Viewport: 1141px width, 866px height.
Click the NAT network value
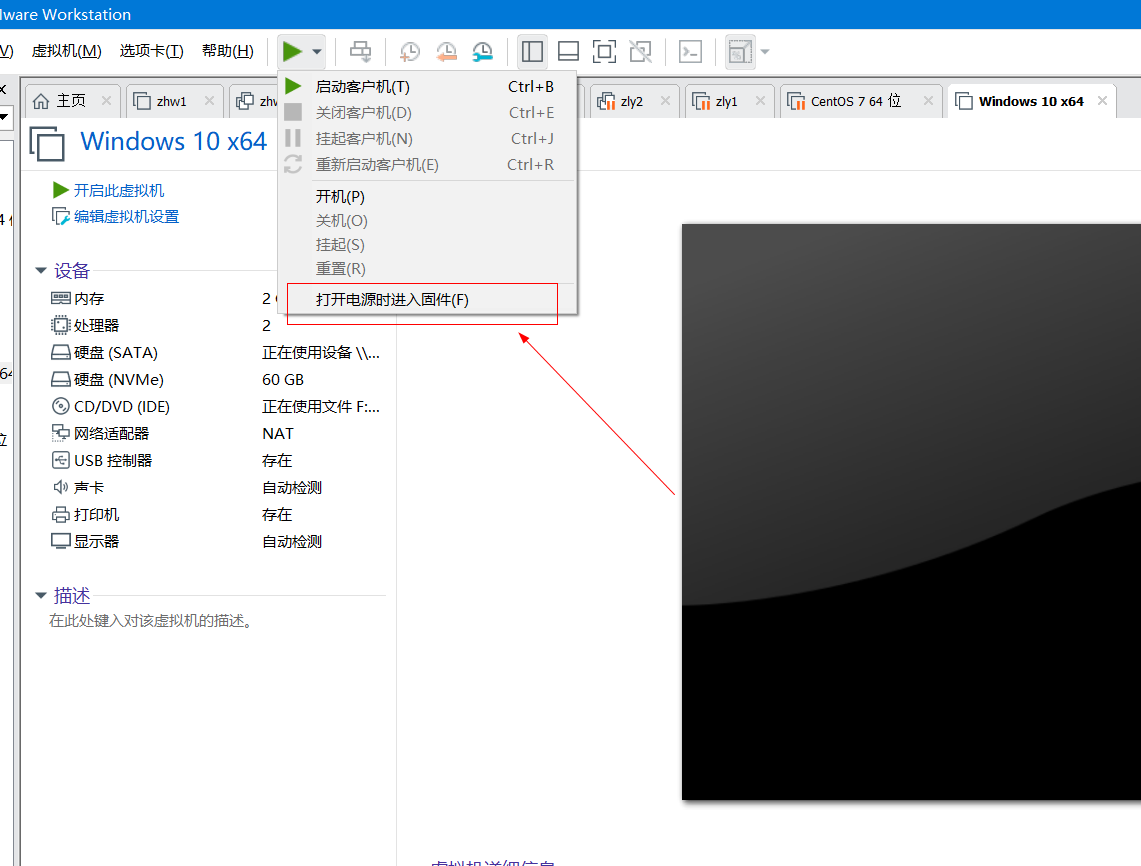(278, 434)
